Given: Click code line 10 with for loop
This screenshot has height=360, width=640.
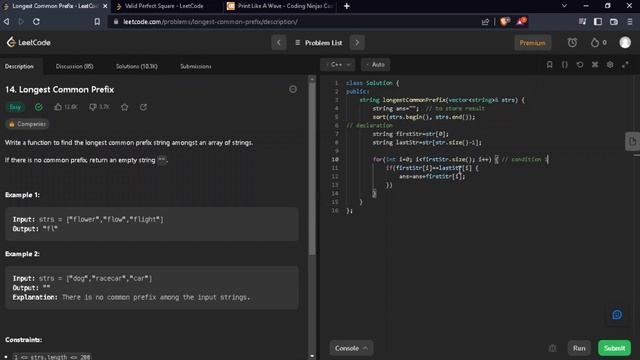Looking at the screenshot, I should (461, 160).
